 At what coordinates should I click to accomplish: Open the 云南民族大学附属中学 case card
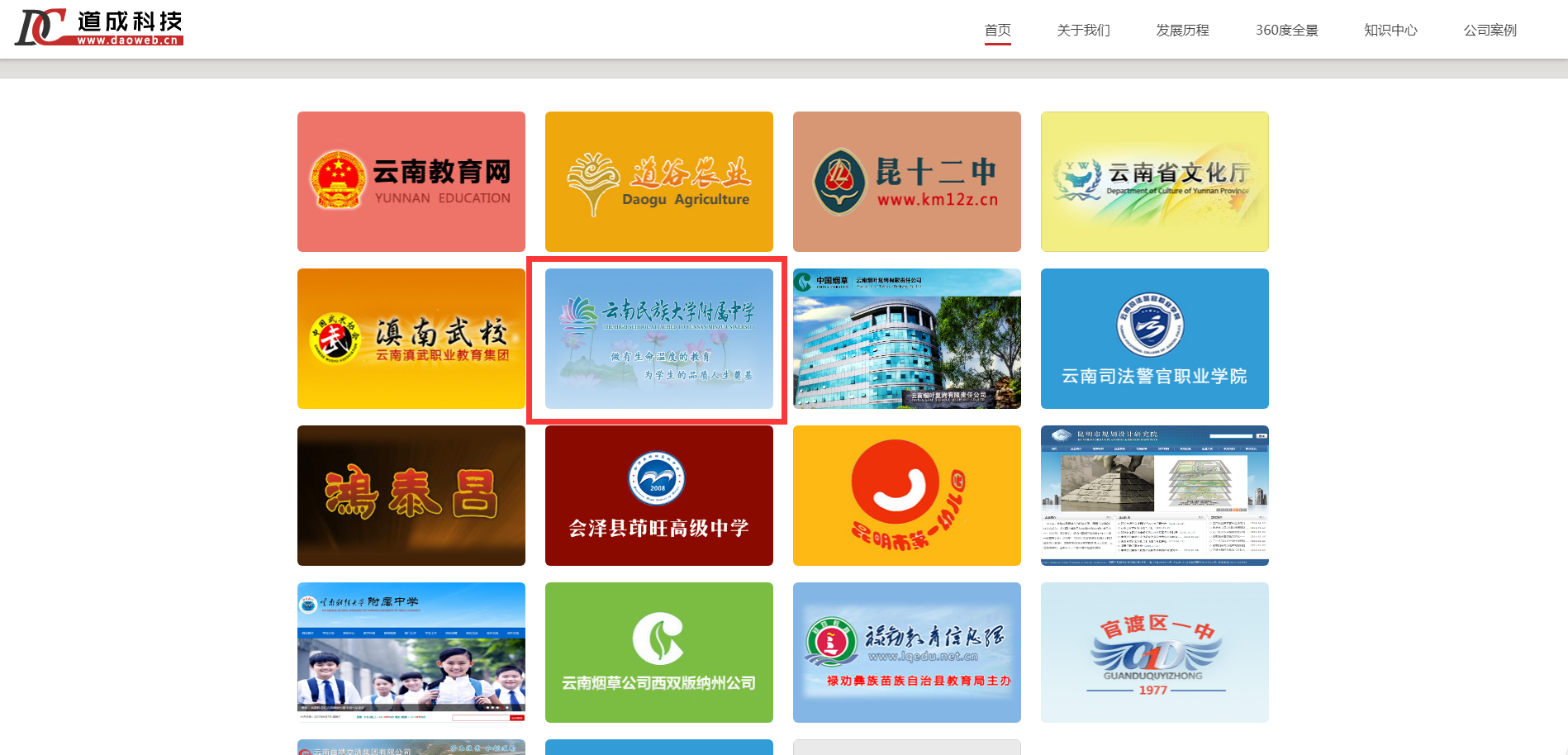point(659,339)
